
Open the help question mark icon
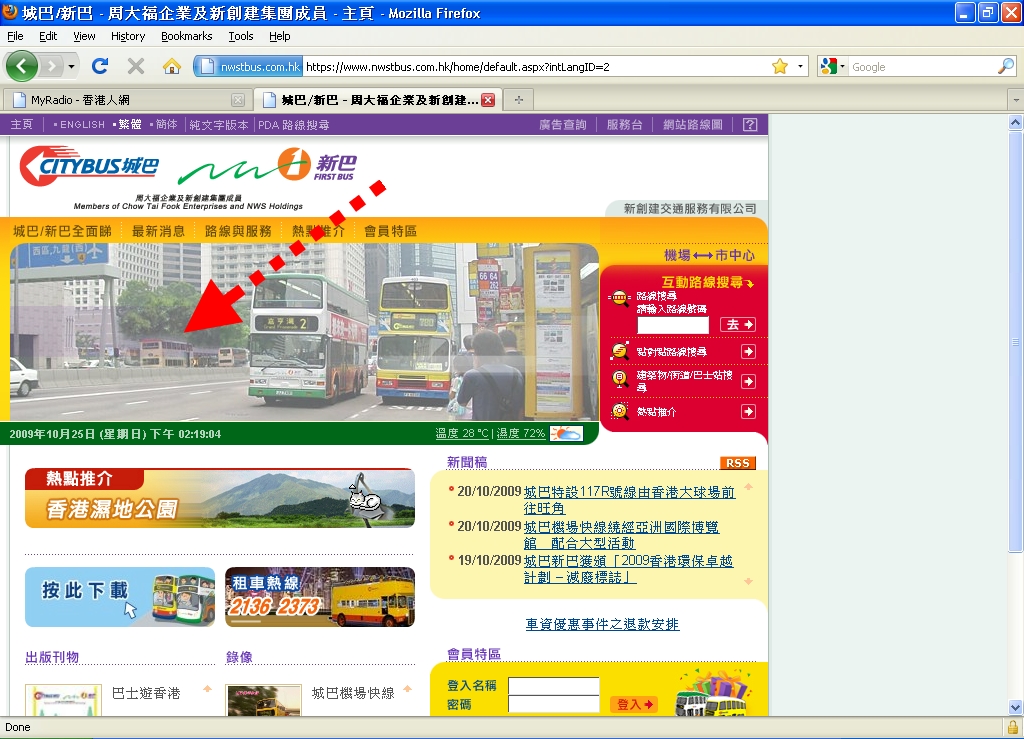click(x=750, y=125)
